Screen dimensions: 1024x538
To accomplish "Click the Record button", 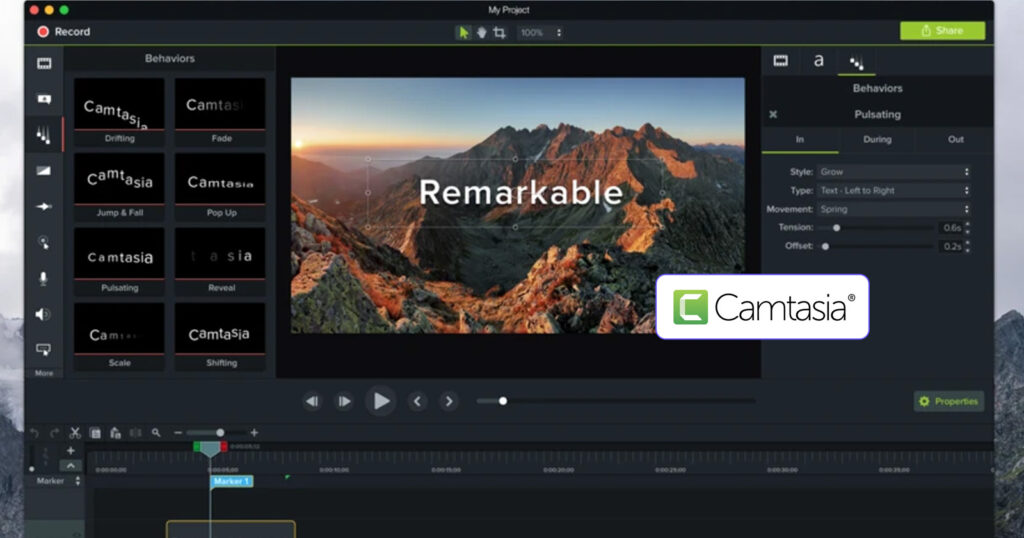I will [x=64, y=32].
